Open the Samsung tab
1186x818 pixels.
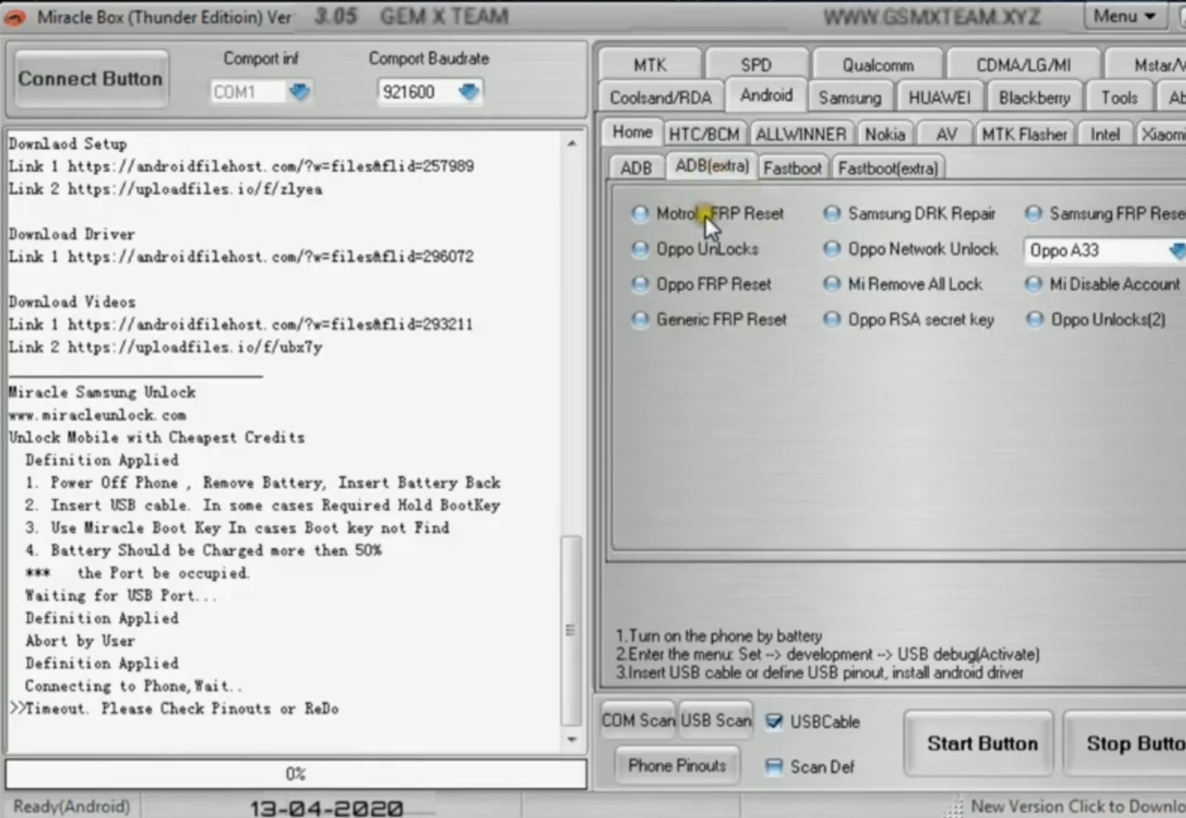[x=849, y=98]
